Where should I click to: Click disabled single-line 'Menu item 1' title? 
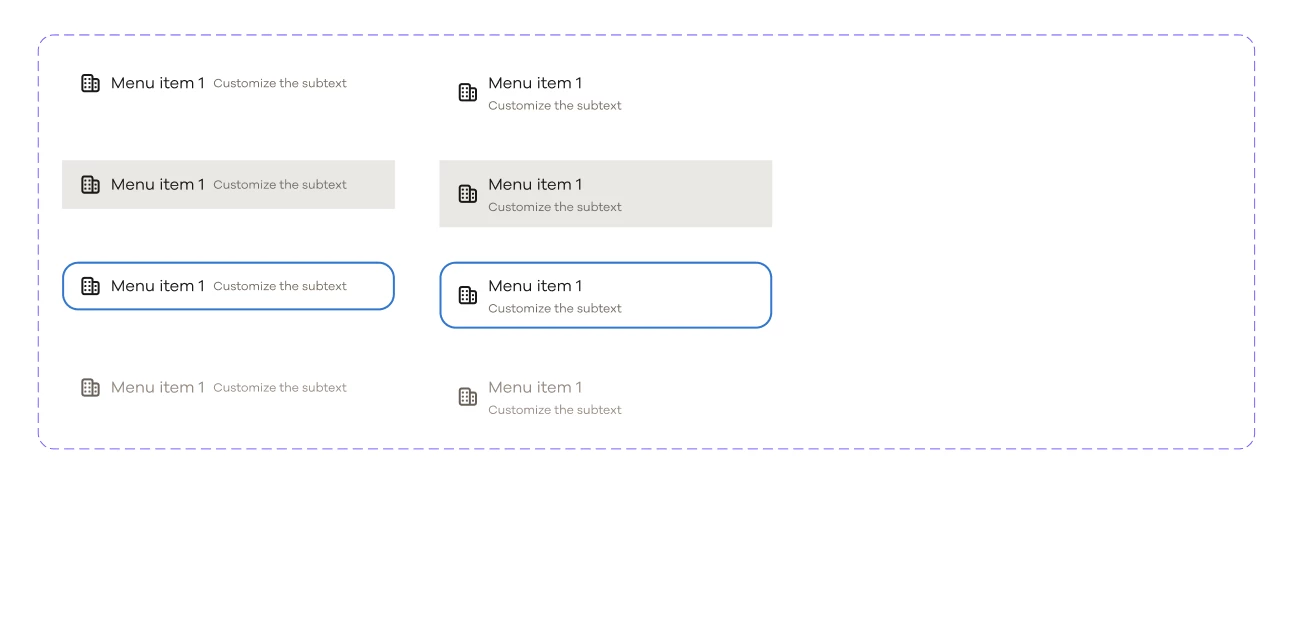pyautogui.click(x=158, y=387)
